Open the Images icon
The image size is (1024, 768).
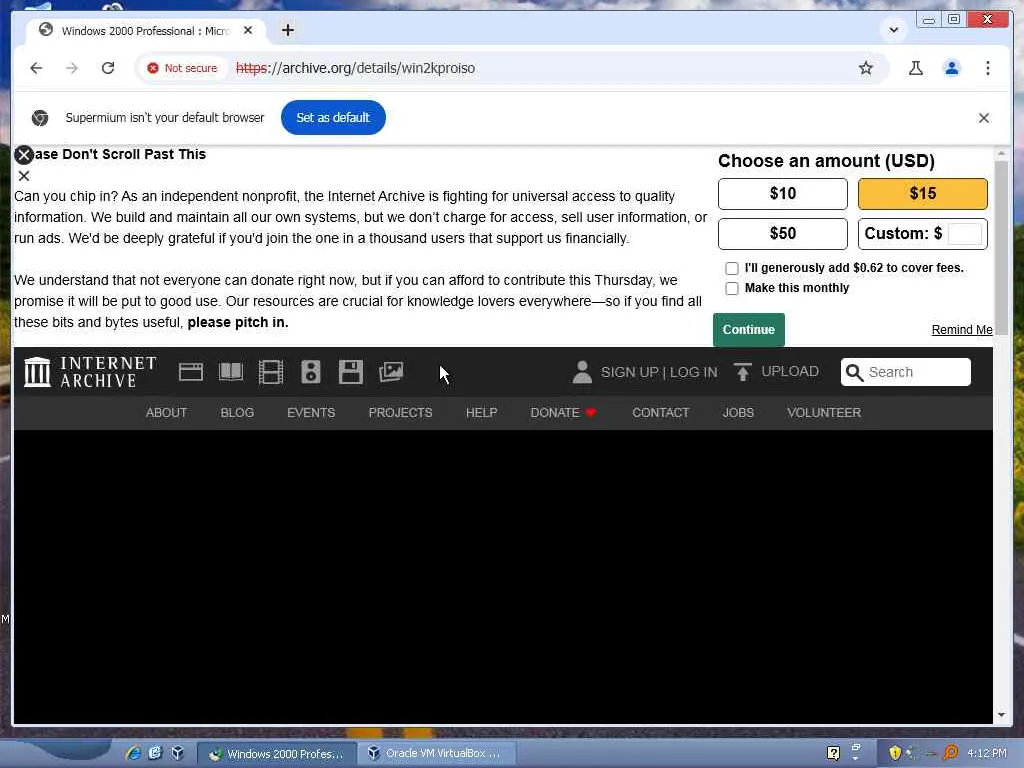[391, 372]
